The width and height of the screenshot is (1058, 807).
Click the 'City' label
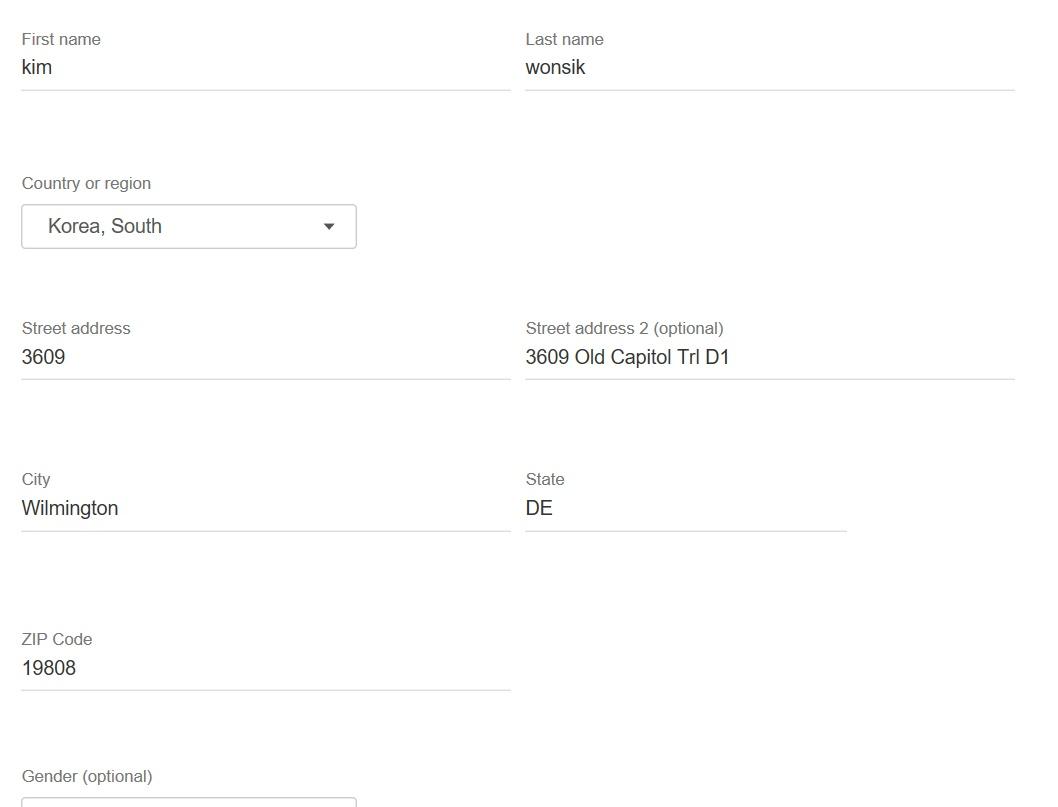pyautogui.click(x=36, y=479)
